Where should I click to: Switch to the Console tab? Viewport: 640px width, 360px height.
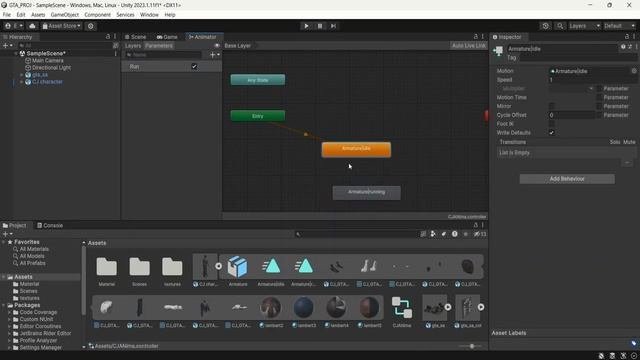[x=50, y=225]
